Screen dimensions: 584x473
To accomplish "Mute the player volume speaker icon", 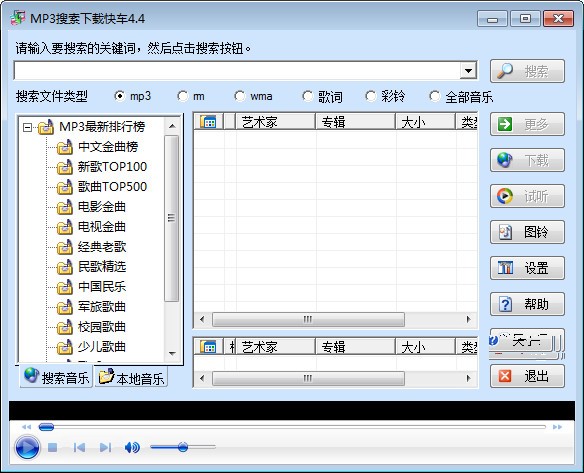I will (x=132, y=447).
